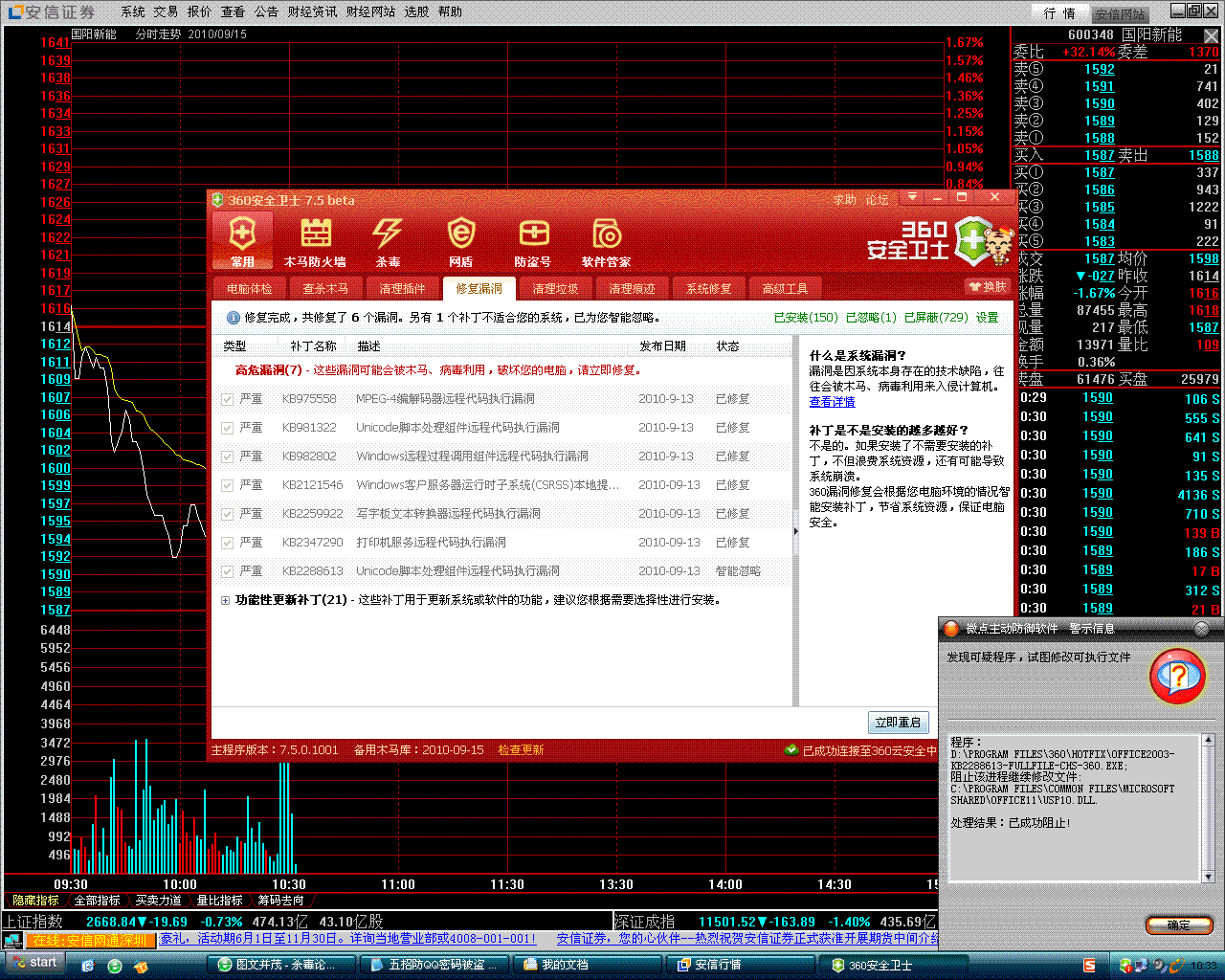The height and width of the screenshot is (980, 1225).
Task: Click the 安信证券 logo in title bar
Action: 52,11
